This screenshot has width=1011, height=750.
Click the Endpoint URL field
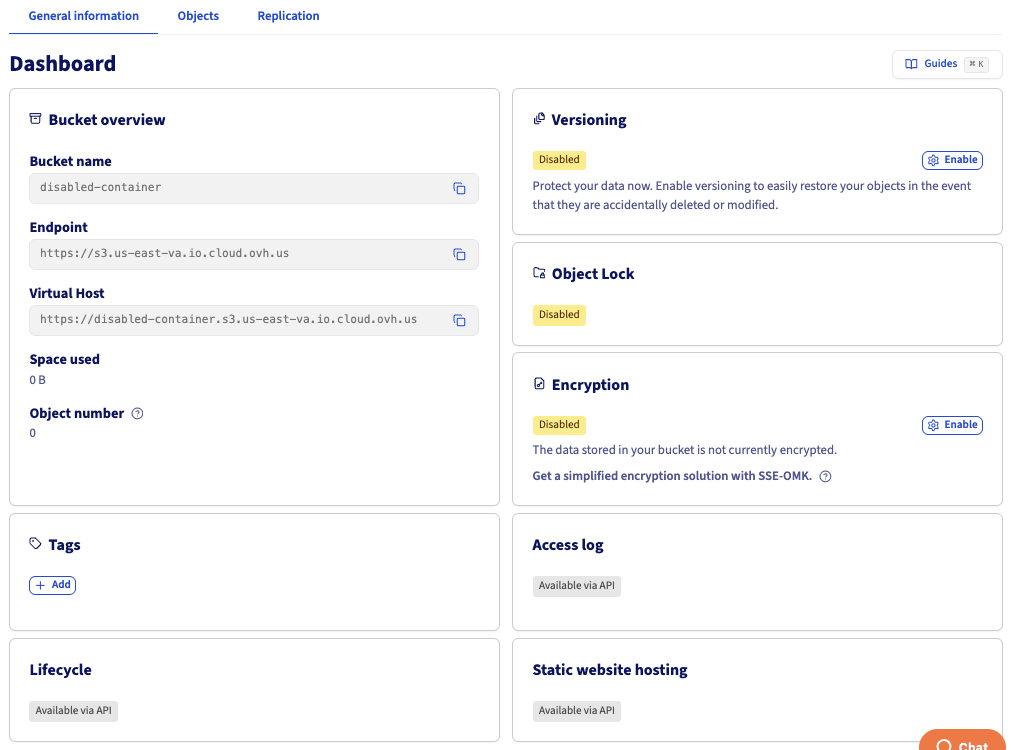pyautogui.click(x=254, y=254)
